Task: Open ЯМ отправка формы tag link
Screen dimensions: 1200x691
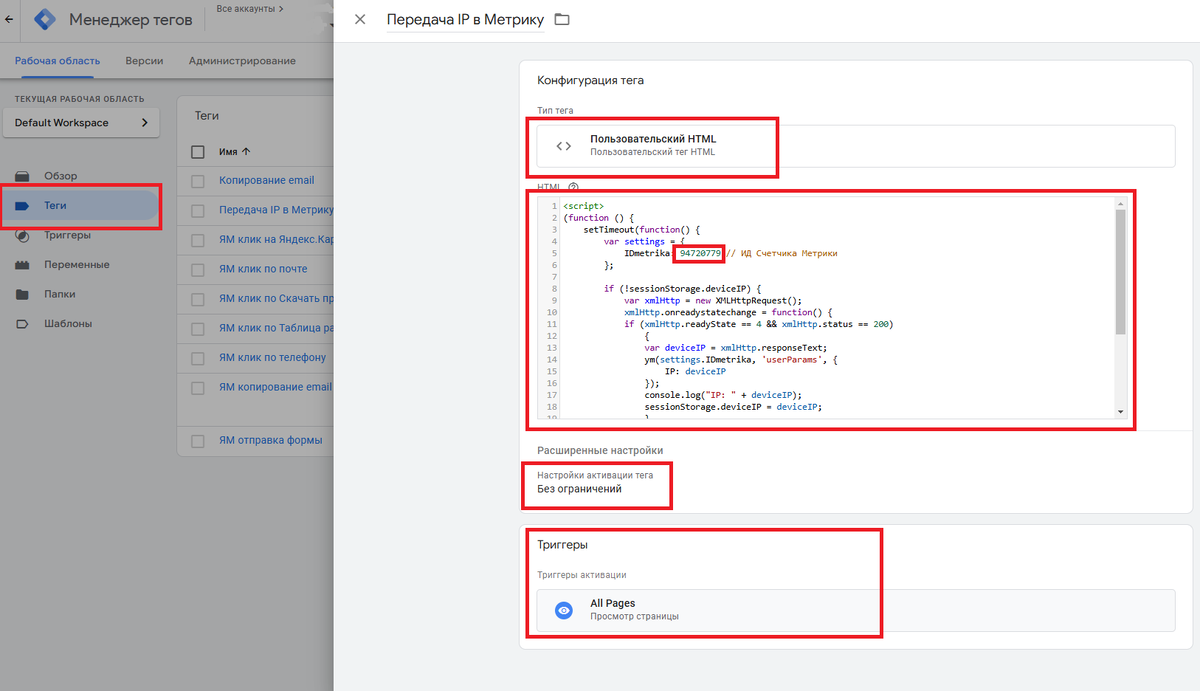Action: 270,441
